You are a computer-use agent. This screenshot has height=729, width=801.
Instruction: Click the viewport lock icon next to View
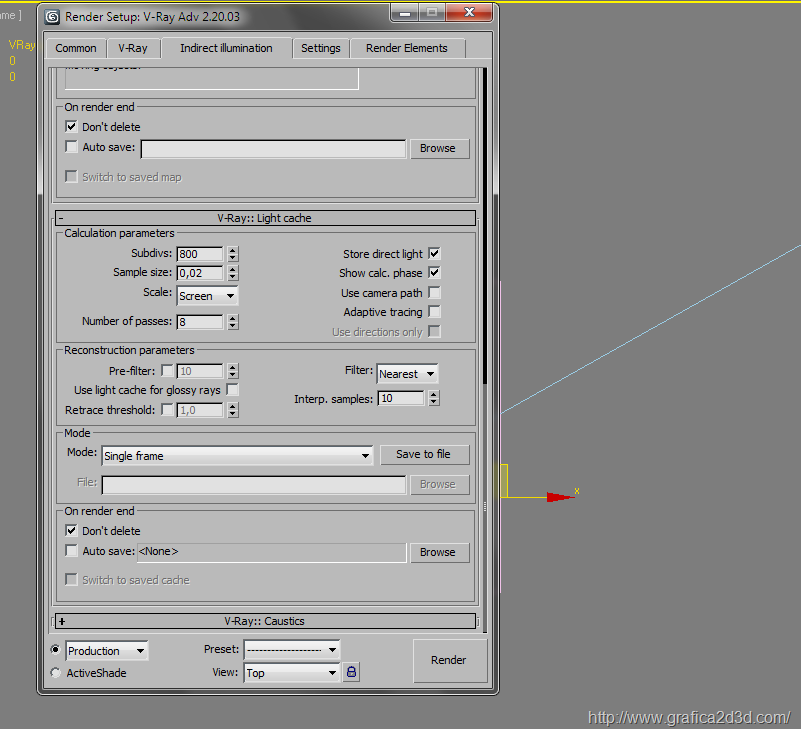point(351,671)
